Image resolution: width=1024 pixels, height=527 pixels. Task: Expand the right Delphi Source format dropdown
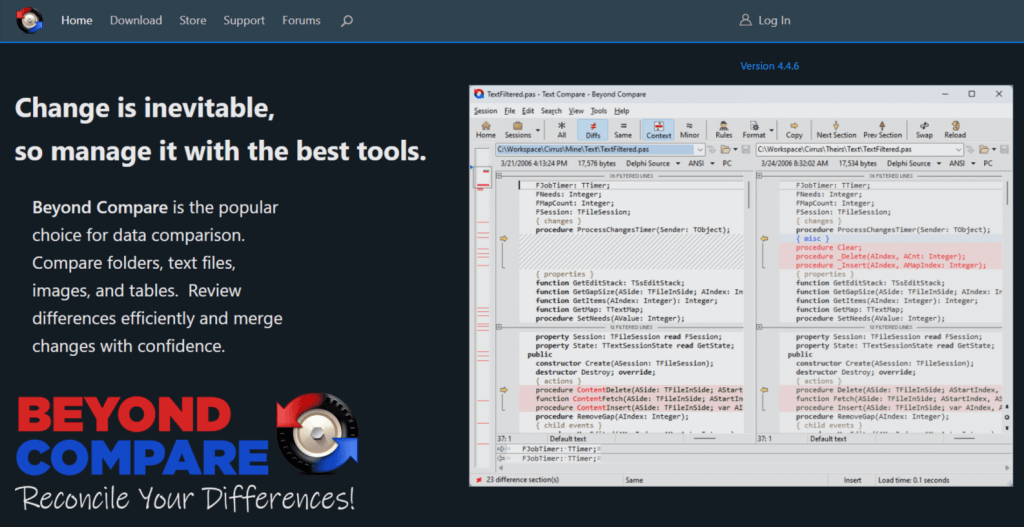click(x=937, y=163)
